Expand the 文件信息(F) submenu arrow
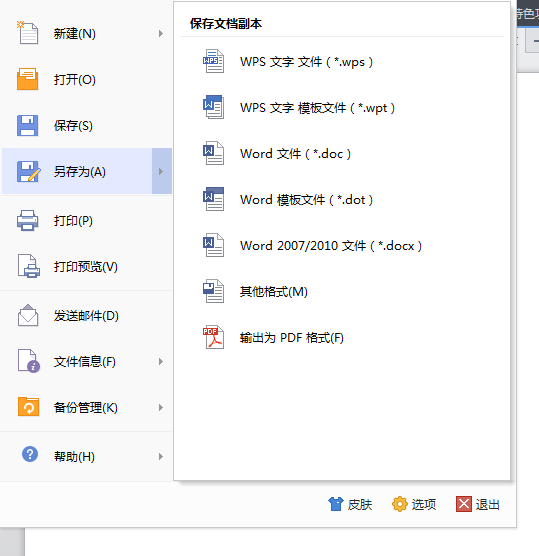Viewport: 539px width, 556px height. [x=161, y=361]
